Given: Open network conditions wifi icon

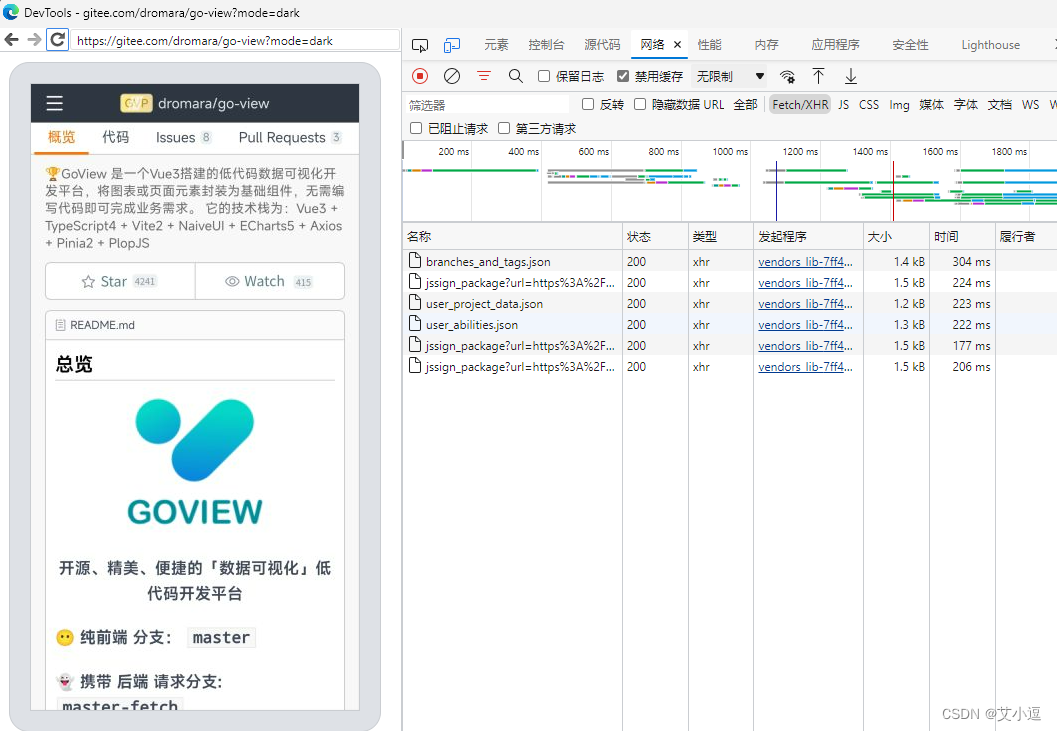Looking at the screenshot, I should [x=787, y=76].
